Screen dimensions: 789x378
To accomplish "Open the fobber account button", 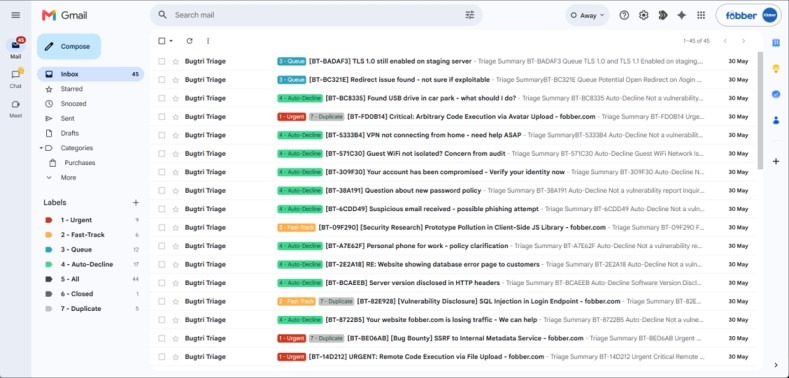I will 749,15.
